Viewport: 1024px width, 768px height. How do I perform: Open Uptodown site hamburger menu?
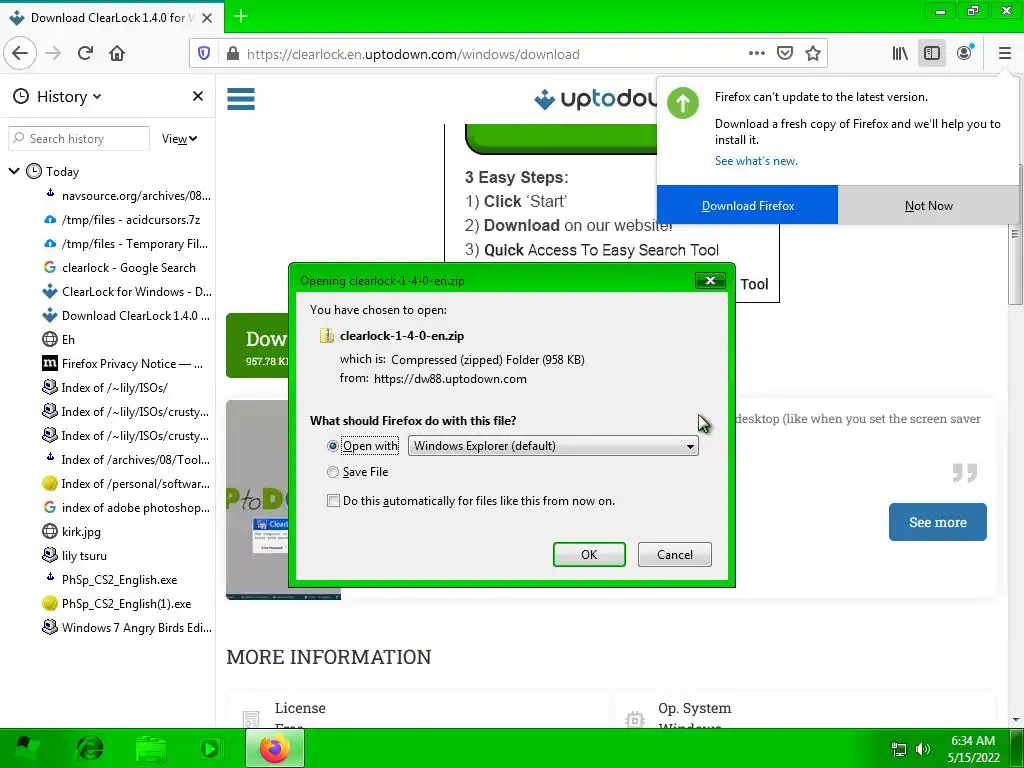pos(241,99)
